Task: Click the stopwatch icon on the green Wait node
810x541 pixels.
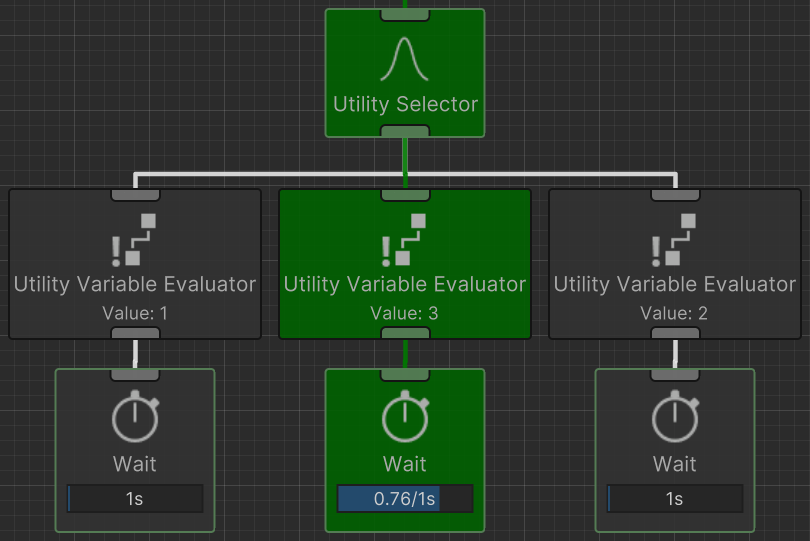Action: [x=405, y=419]
